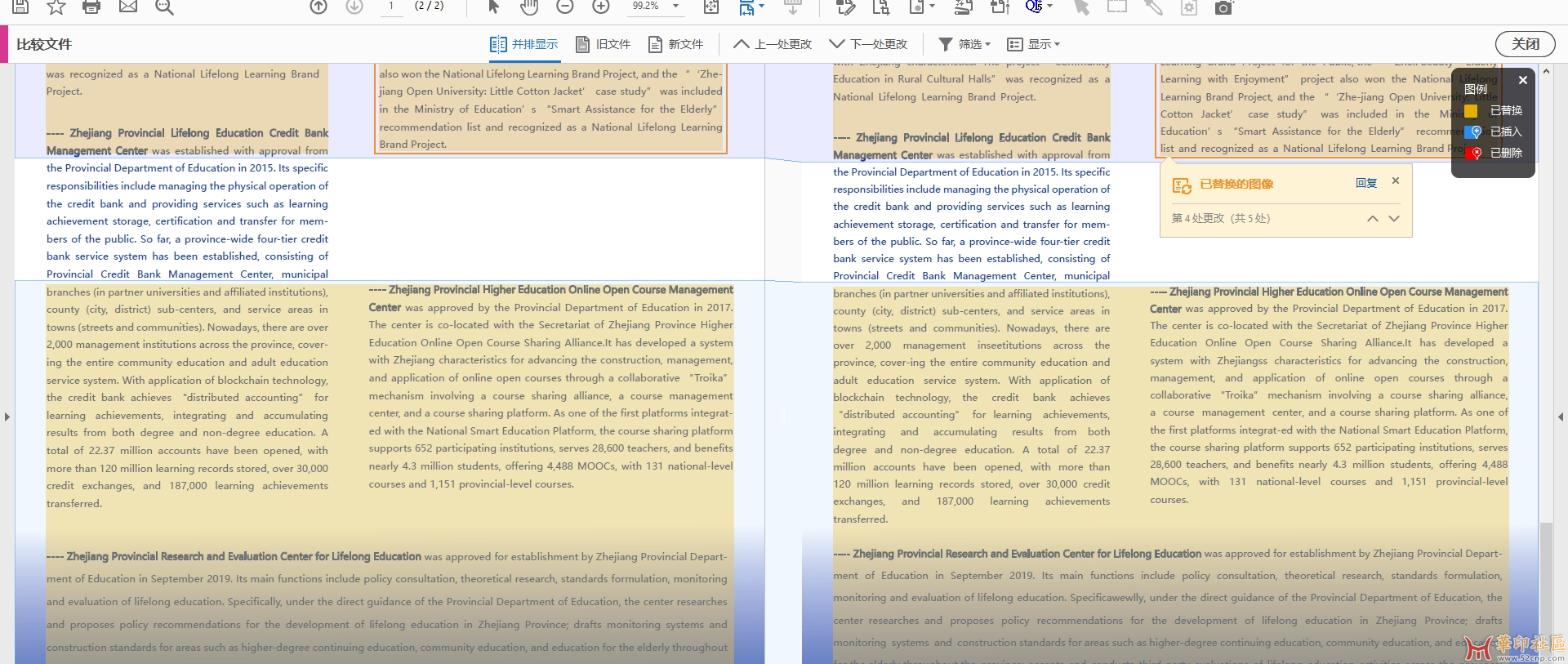Click the scrollbar top arrow

click(1546, 71)
